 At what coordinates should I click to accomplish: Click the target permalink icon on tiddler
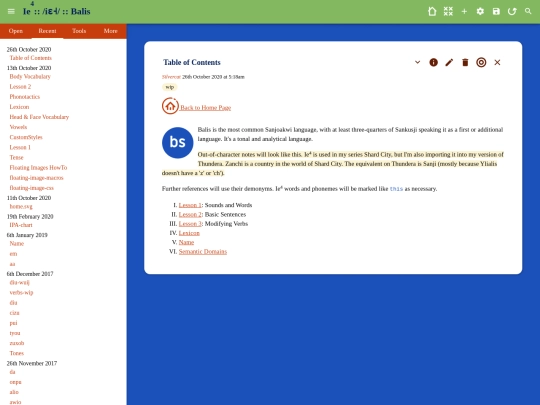click(x=481, y=62)
